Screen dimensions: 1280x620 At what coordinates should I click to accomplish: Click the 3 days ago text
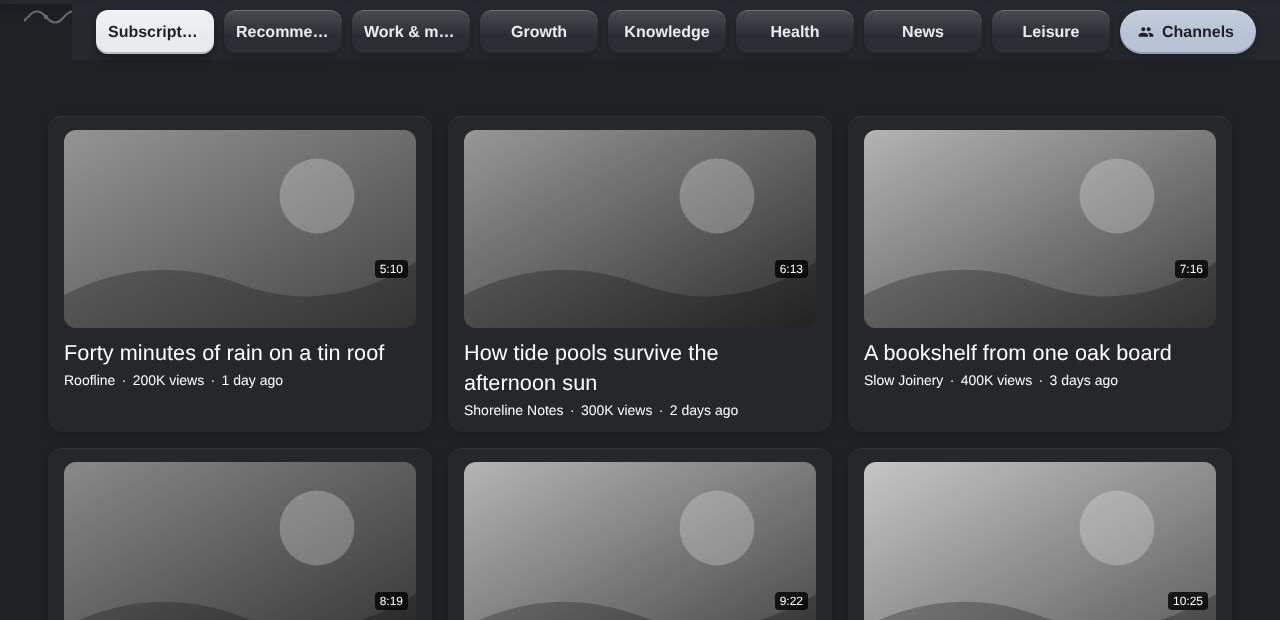[1083, 381]
